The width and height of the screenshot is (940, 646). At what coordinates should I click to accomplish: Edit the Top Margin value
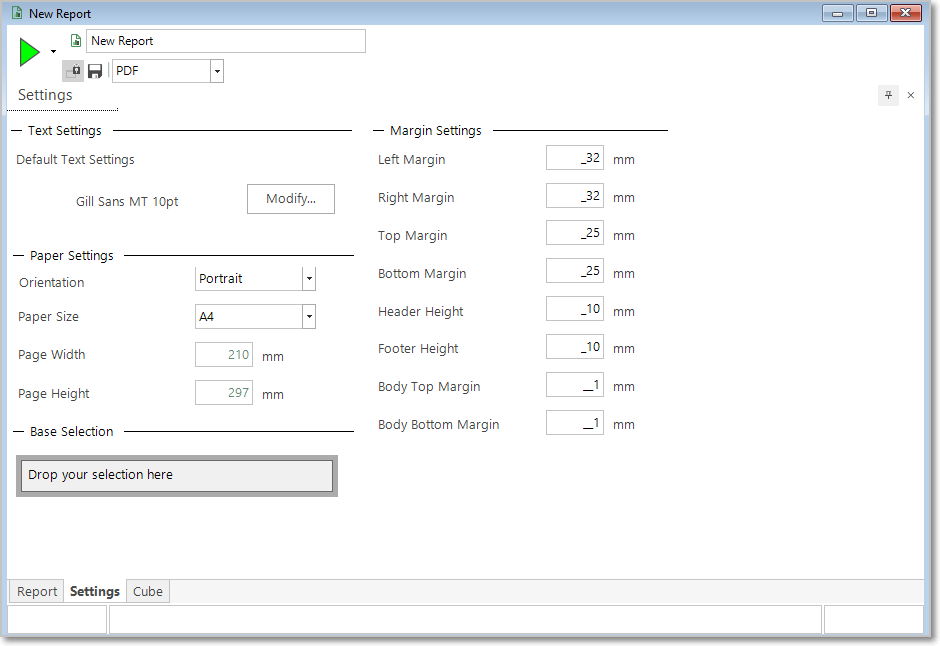(x=574, y=233)
